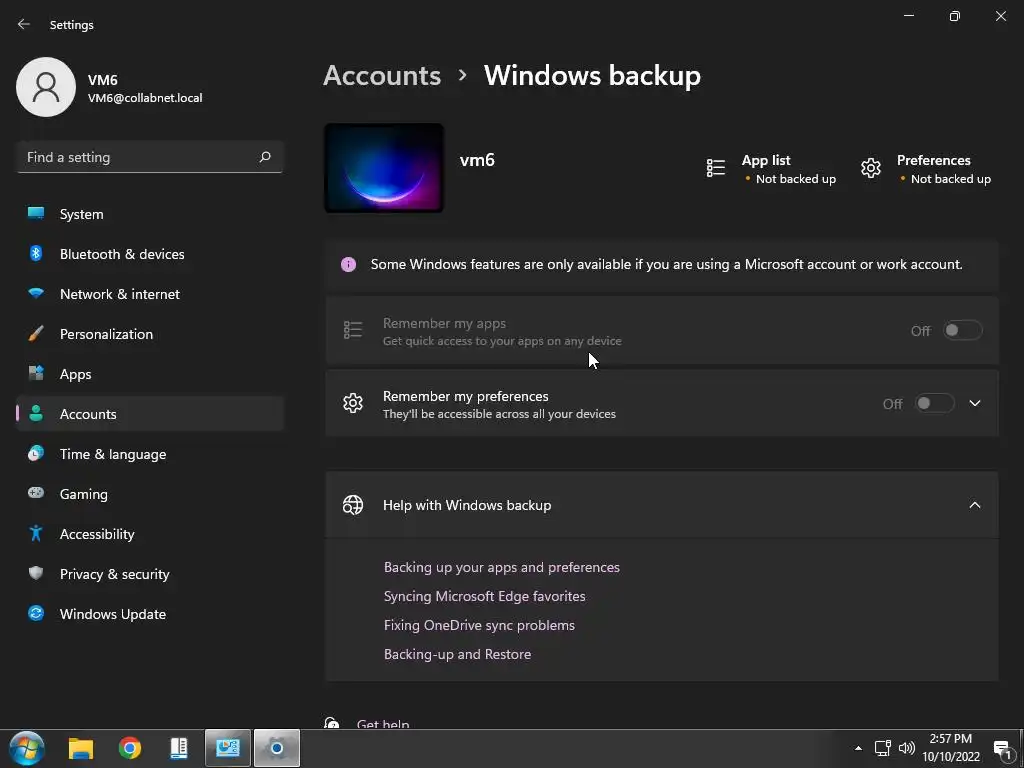Viewport: 1024px width, 768px height.
Task: Click the App list icon at top
Action: pyautogui.click(x=716, y=168)
